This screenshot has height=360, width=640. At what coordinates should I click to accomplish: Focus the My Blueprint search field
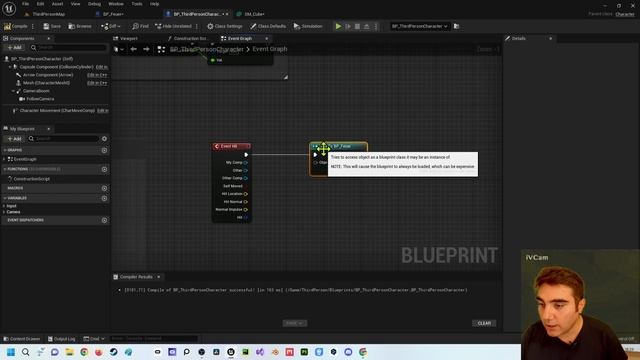(63, 139)
